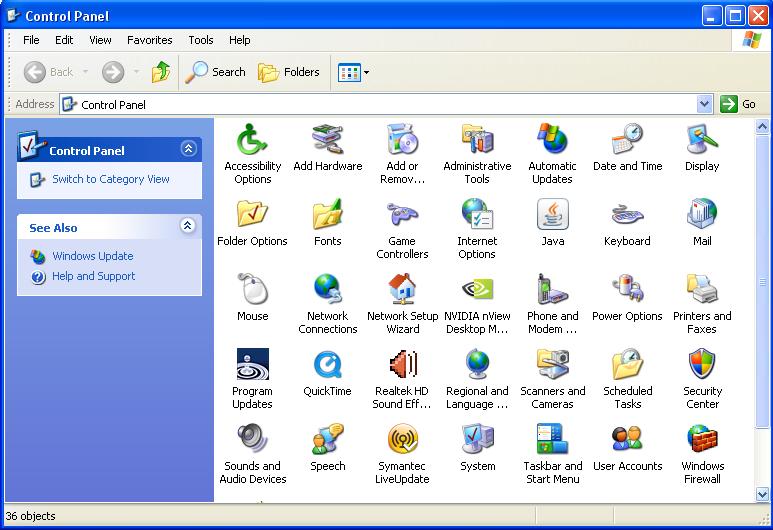
Task: Open User Accounts icon
Action: coord(627,439)
